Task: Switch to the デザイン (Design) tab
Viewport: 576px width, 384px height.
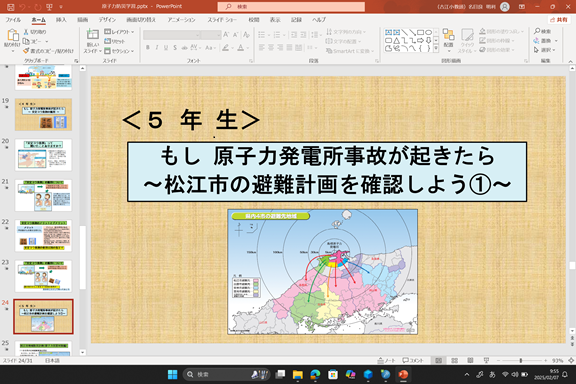Action: pyautogui.click(x=107, y=20)
